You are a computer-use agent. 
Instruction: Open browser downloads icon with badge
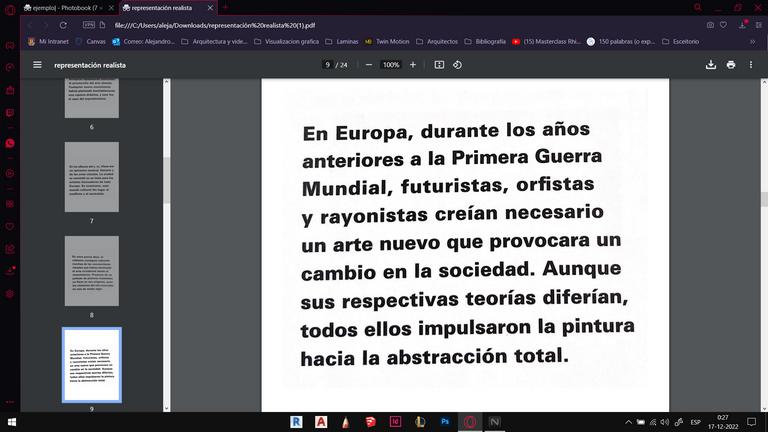click(744, 24)
